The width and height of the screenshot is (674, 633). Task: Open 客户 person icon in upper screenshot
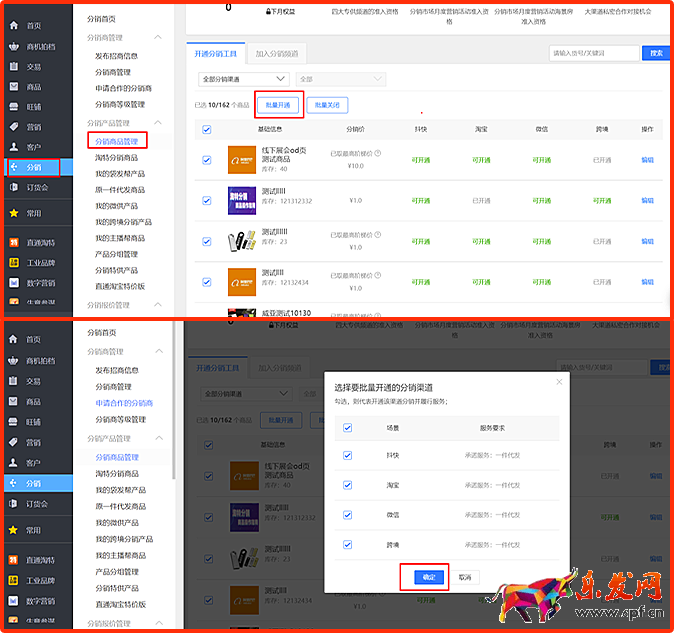pos(14,147)
